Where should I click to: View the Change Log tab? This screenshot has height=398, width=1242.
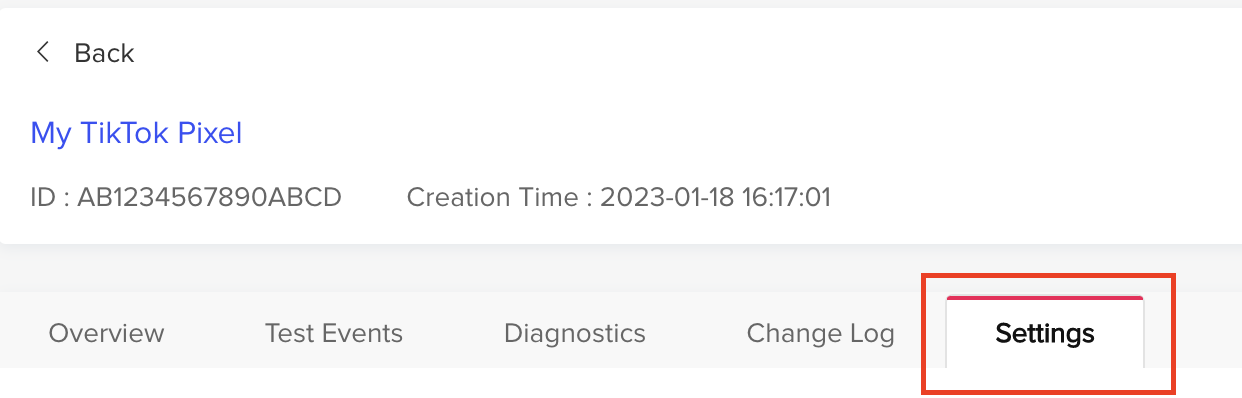[x=820, y=333]
